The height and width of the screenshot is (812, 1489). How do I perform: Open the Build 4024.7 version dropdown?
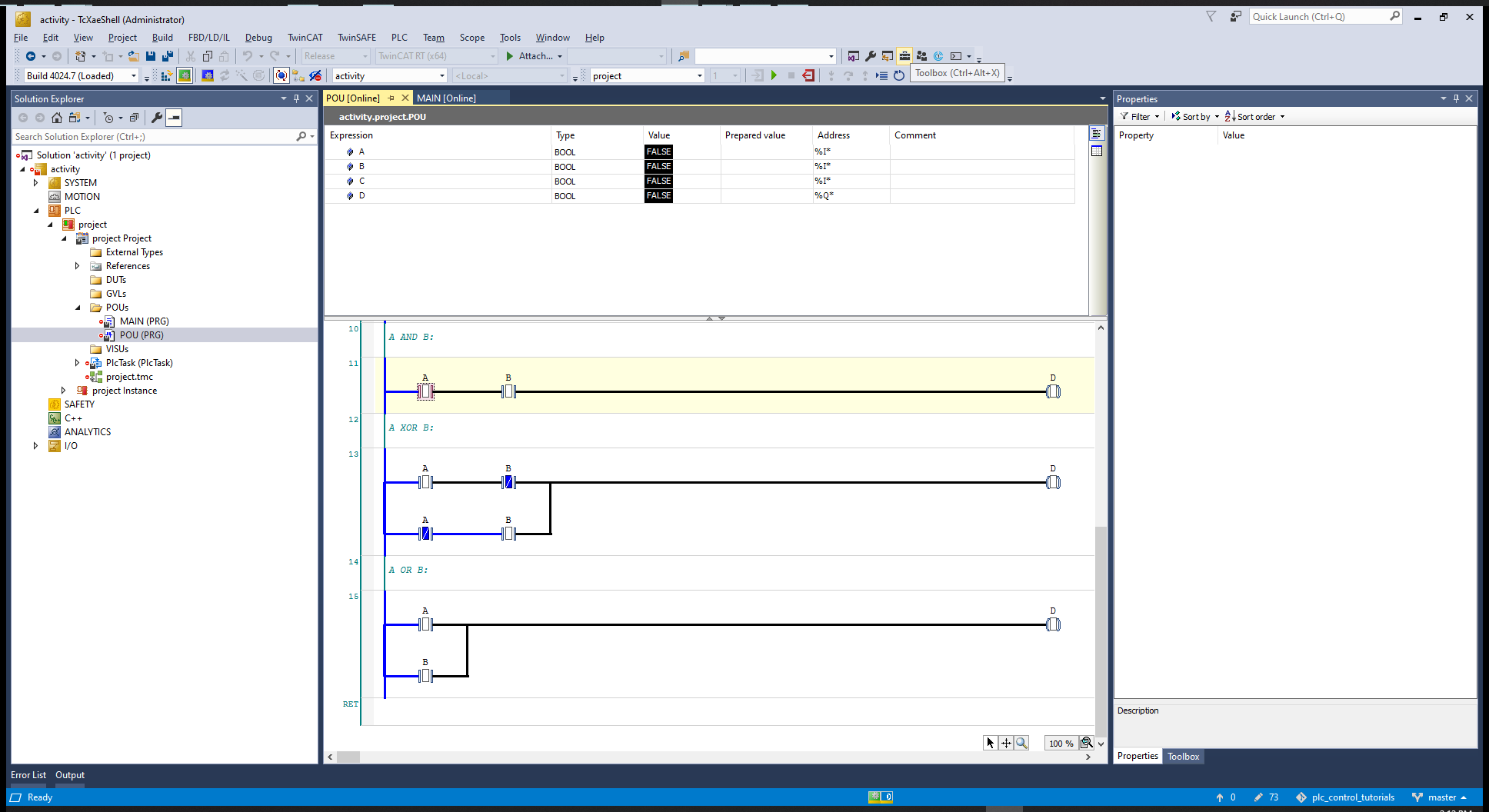tap(134, 76)
